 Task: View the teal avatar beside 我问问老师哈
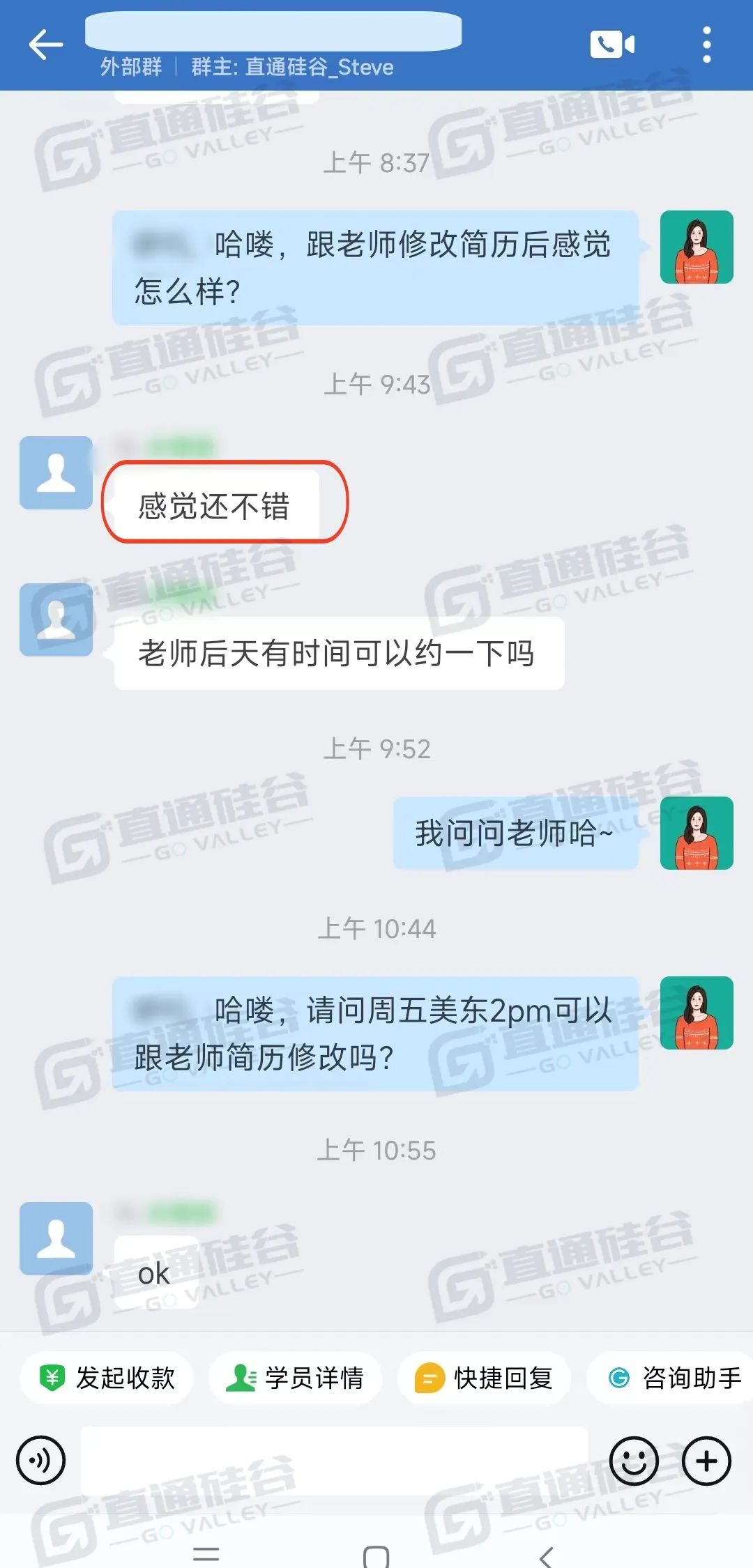click(x=697, y=833)
